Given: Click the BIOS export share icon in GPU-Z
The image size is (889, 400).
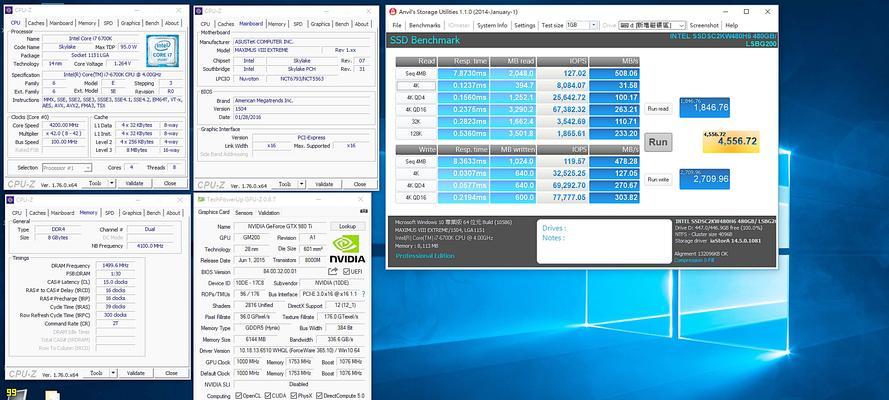Looking at the screenshot, I should (333, 271).
